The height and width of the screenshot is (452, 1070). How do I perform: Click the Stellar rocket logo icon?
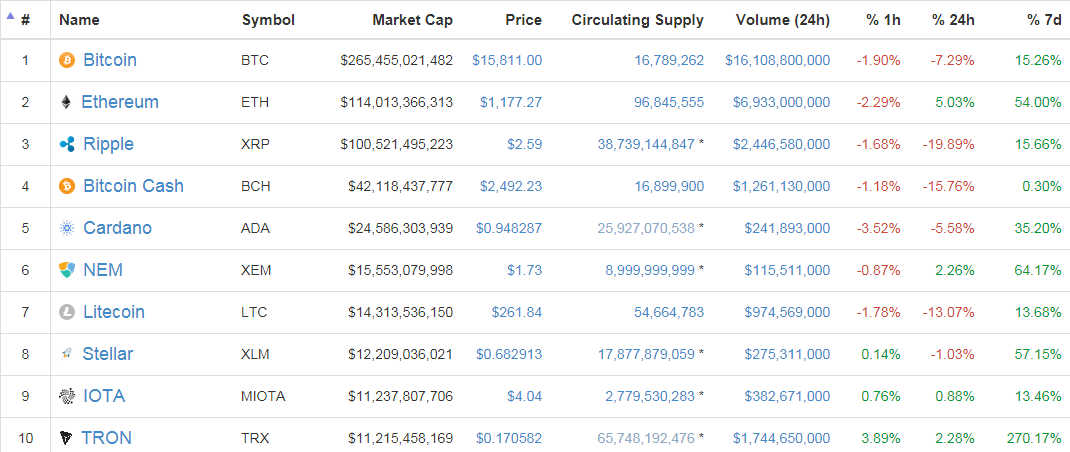click(67, 354)
